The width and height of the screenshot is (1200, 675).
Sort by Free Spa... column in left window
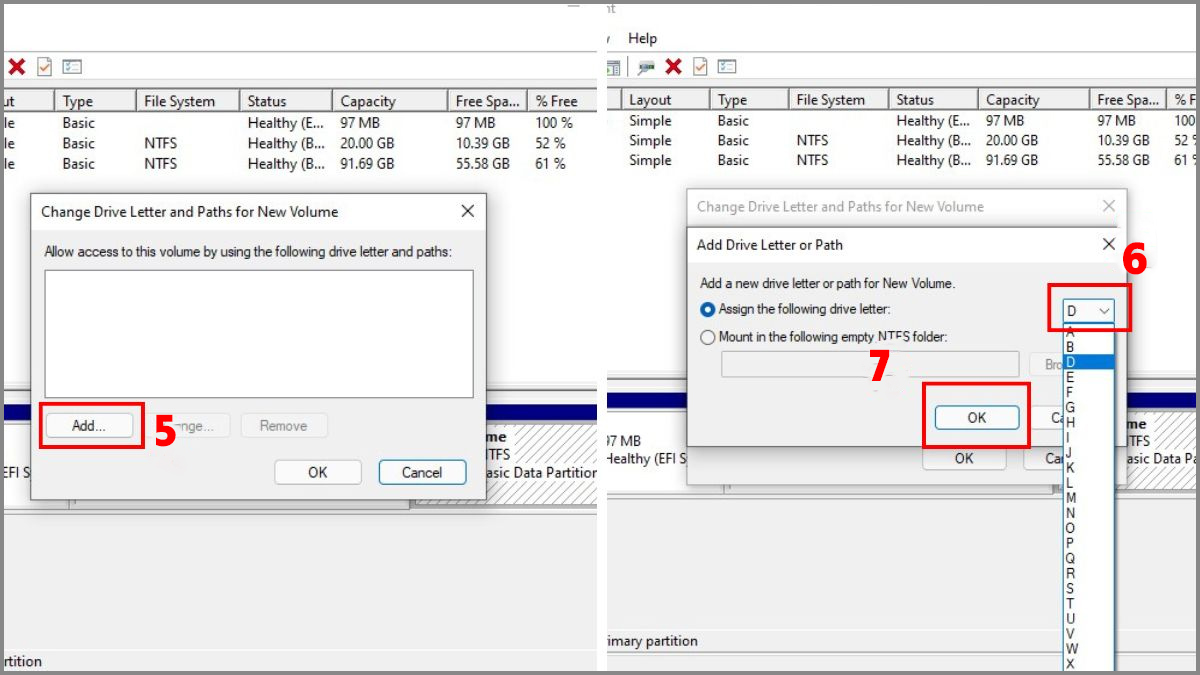487,101
